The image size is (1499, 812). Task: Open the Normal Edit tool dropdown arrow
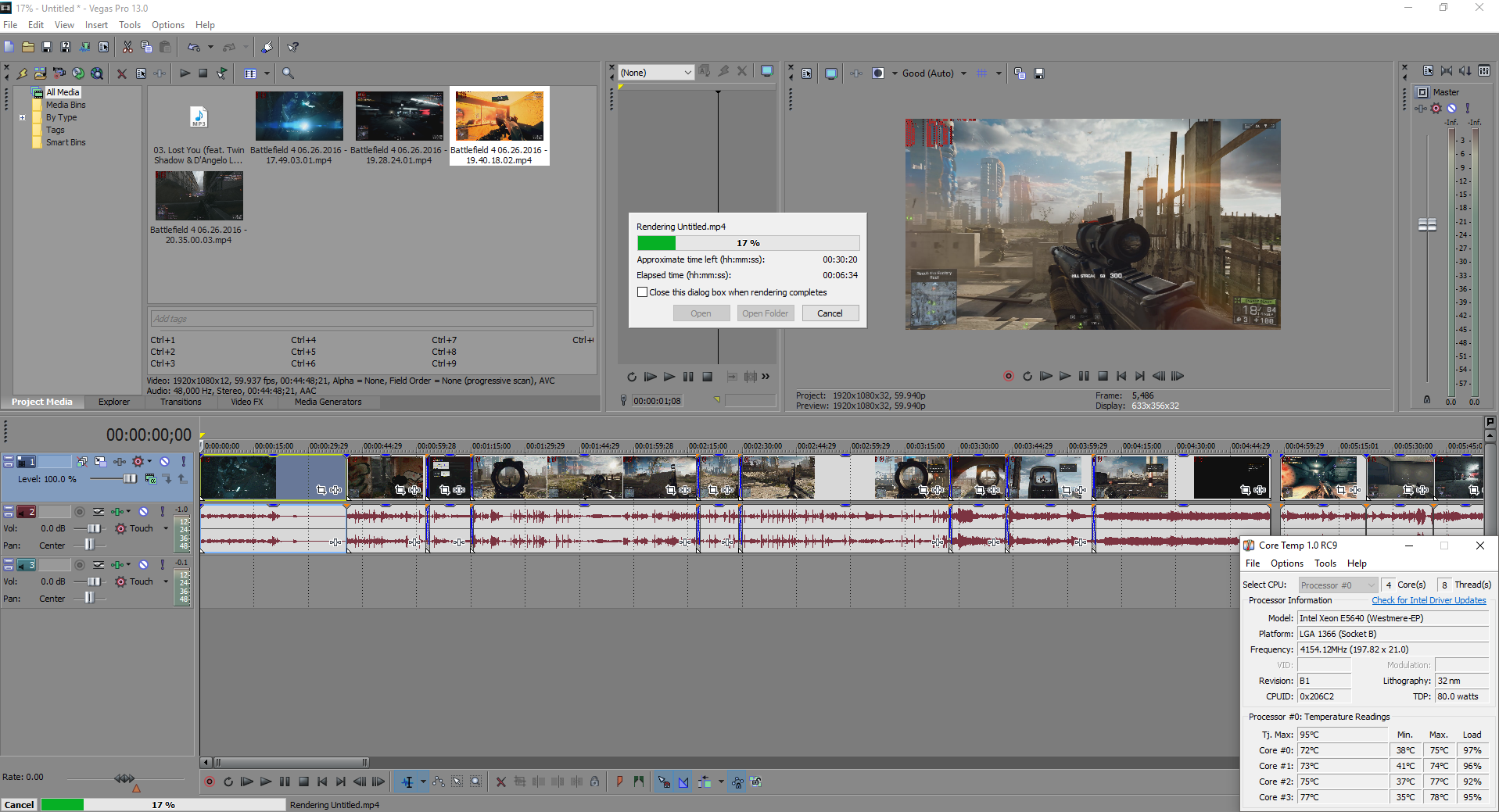coord(423,782)
